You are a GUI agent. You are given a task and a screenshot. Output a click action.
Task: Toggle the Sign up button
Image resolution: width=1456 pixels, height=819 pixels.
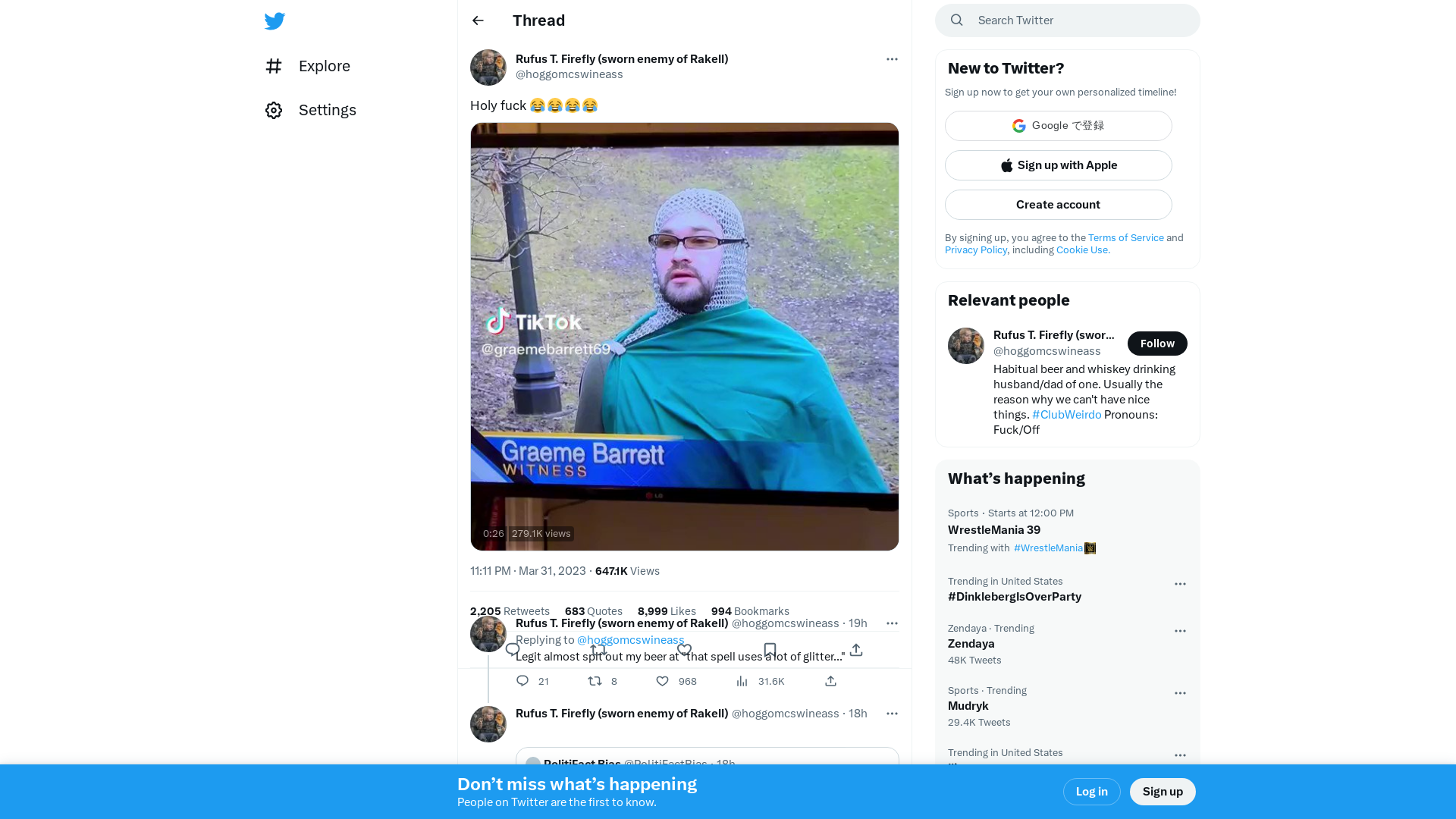pyautogui.click(x=1162, y=791)
